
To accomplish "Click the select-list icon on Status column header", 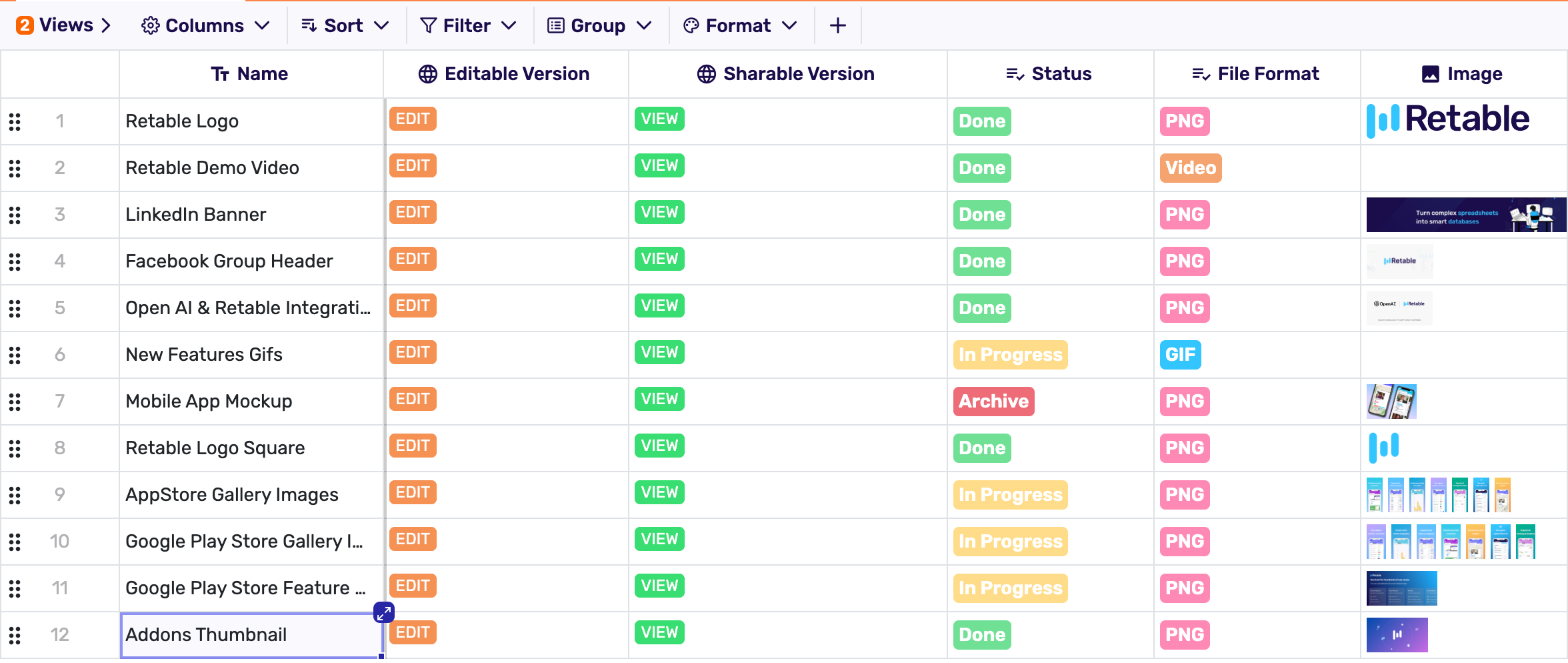I will point(1015,74).
